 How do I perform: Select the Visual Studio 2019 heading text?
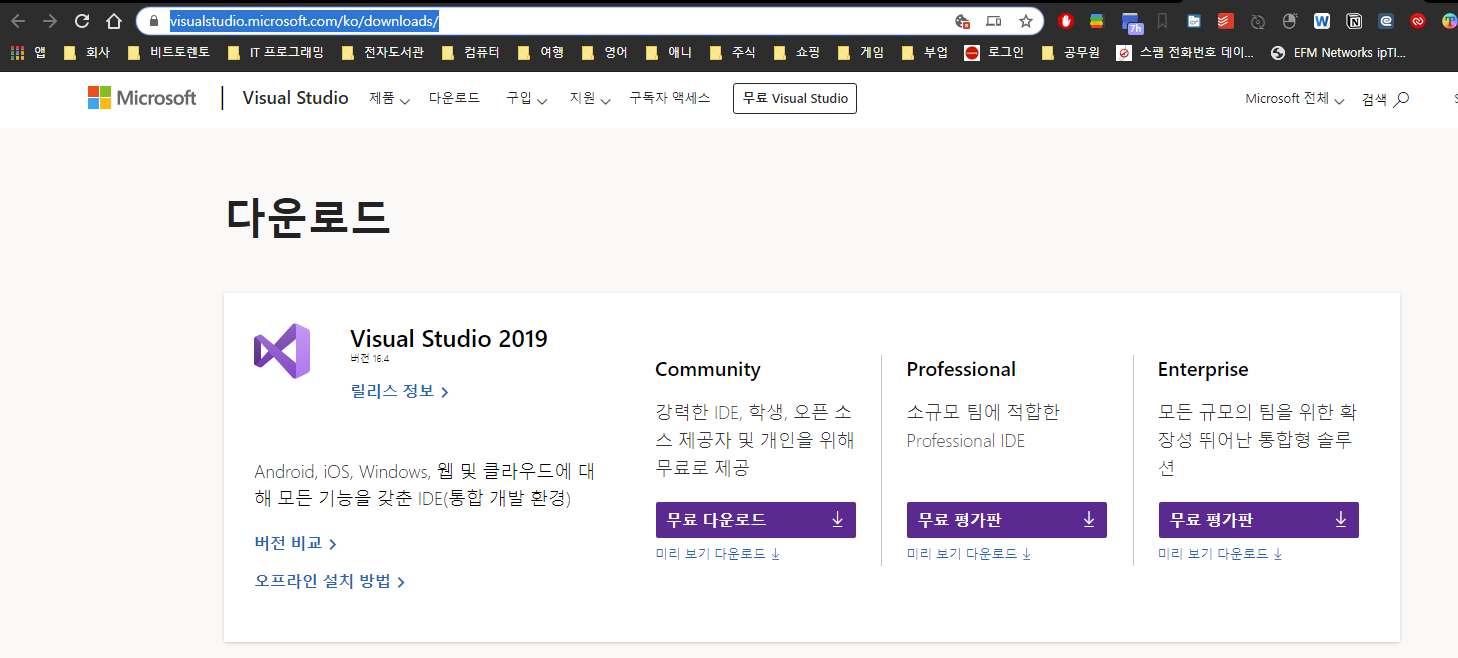click(449, 338)
